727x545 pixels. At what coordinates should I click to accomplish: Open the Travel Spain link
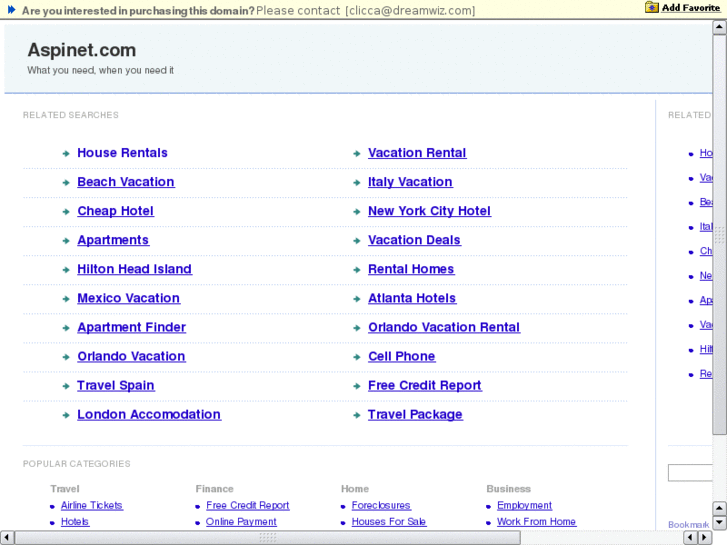coord(116,385)
